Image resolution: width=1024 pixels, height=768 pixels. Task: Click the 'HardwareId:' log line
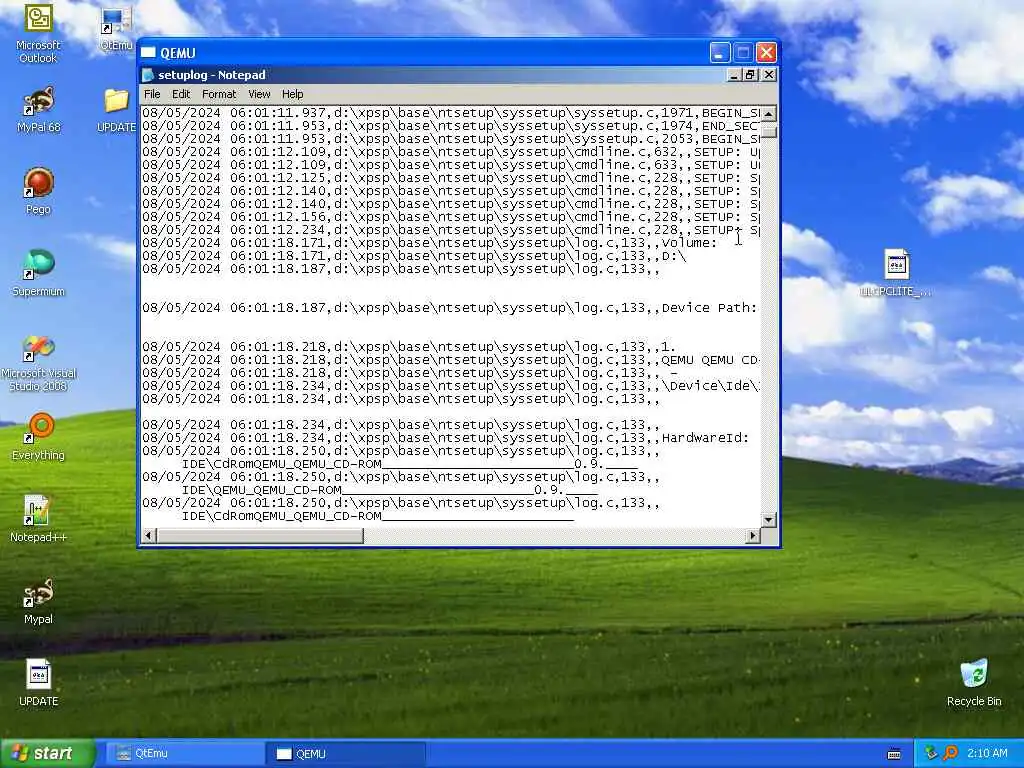(445, 438)
